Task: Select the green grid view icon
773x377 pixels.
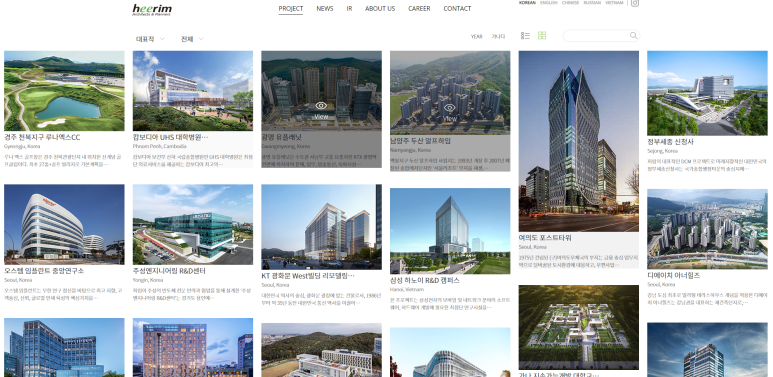Action: pos(542,35)
